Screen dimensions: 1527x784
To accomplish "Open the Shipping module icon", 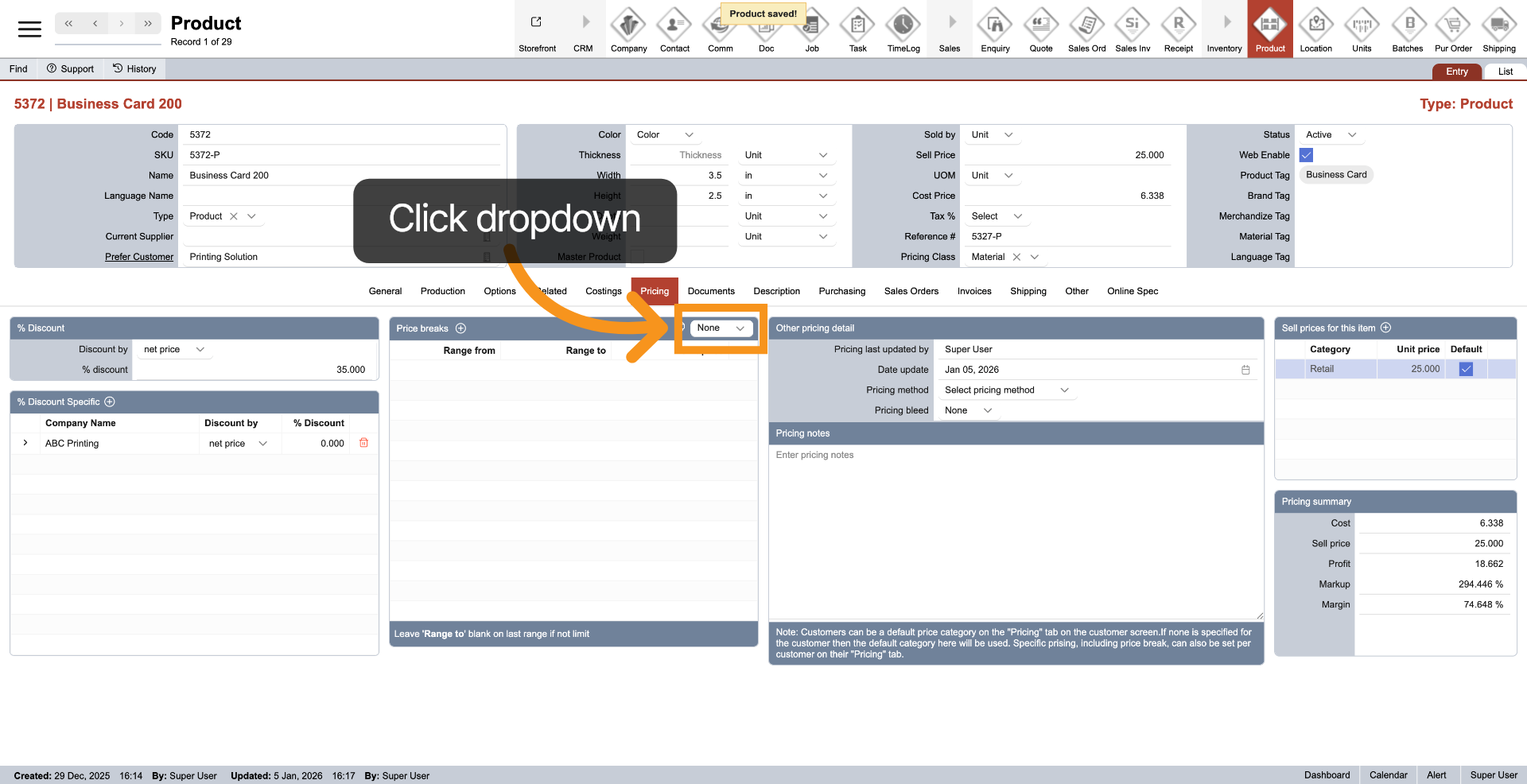I will click(1498, 29).
